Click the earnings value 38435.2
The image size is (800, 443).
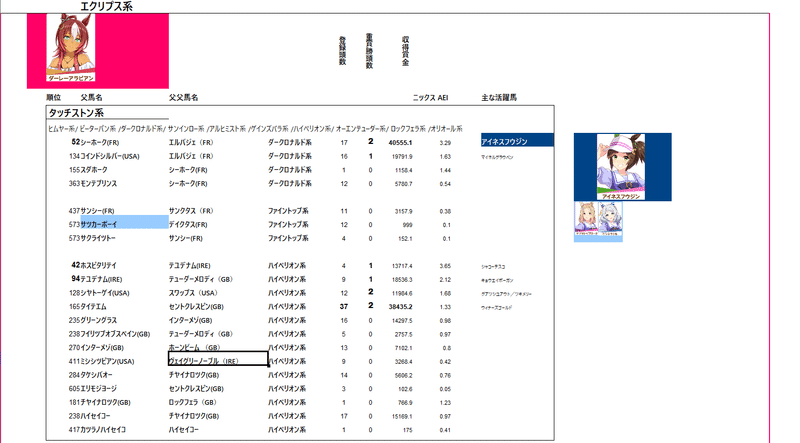click(x=400, y=307)
